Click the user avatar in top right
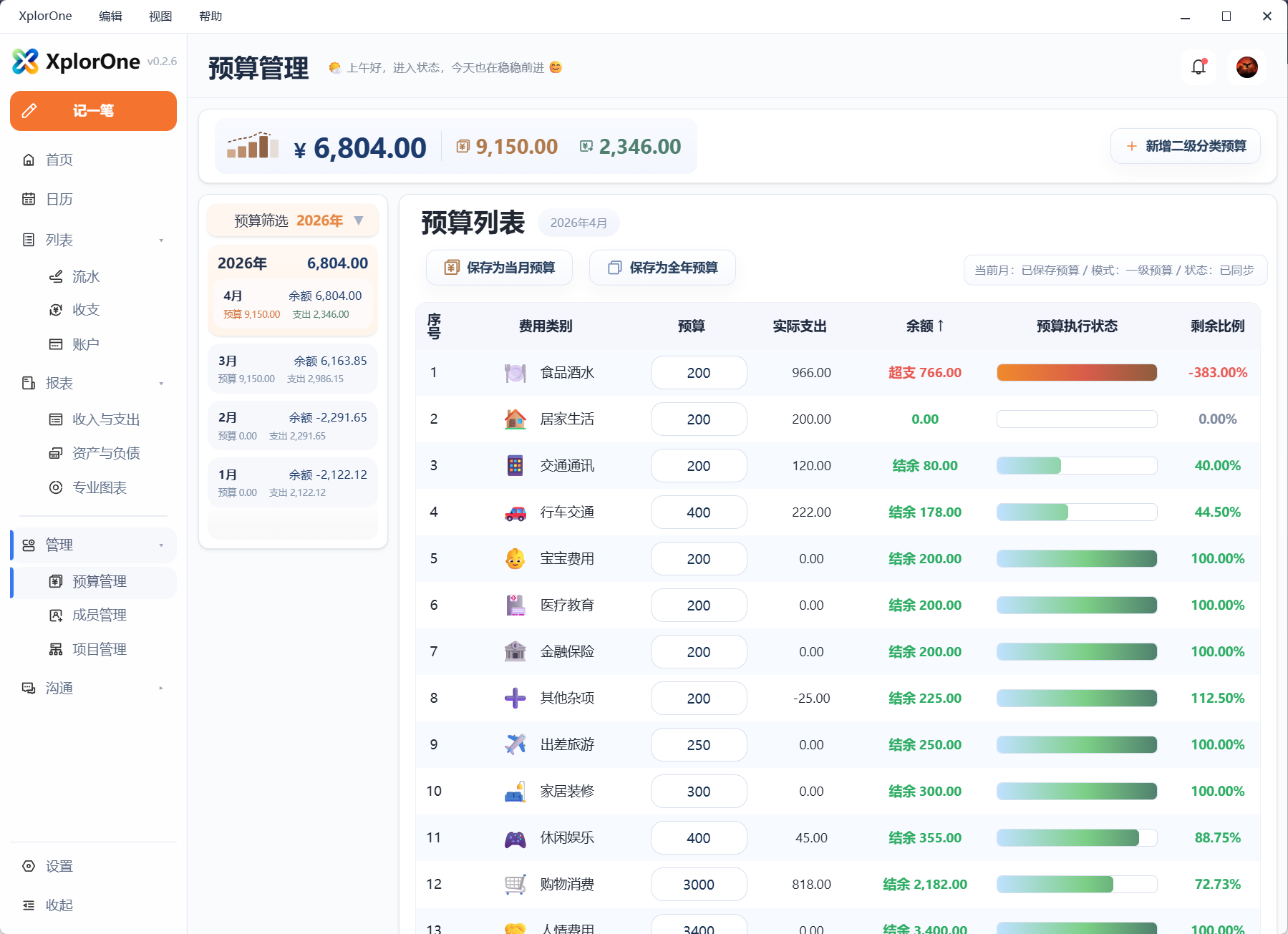The image size is (1288, 934). coord(1246,67)
